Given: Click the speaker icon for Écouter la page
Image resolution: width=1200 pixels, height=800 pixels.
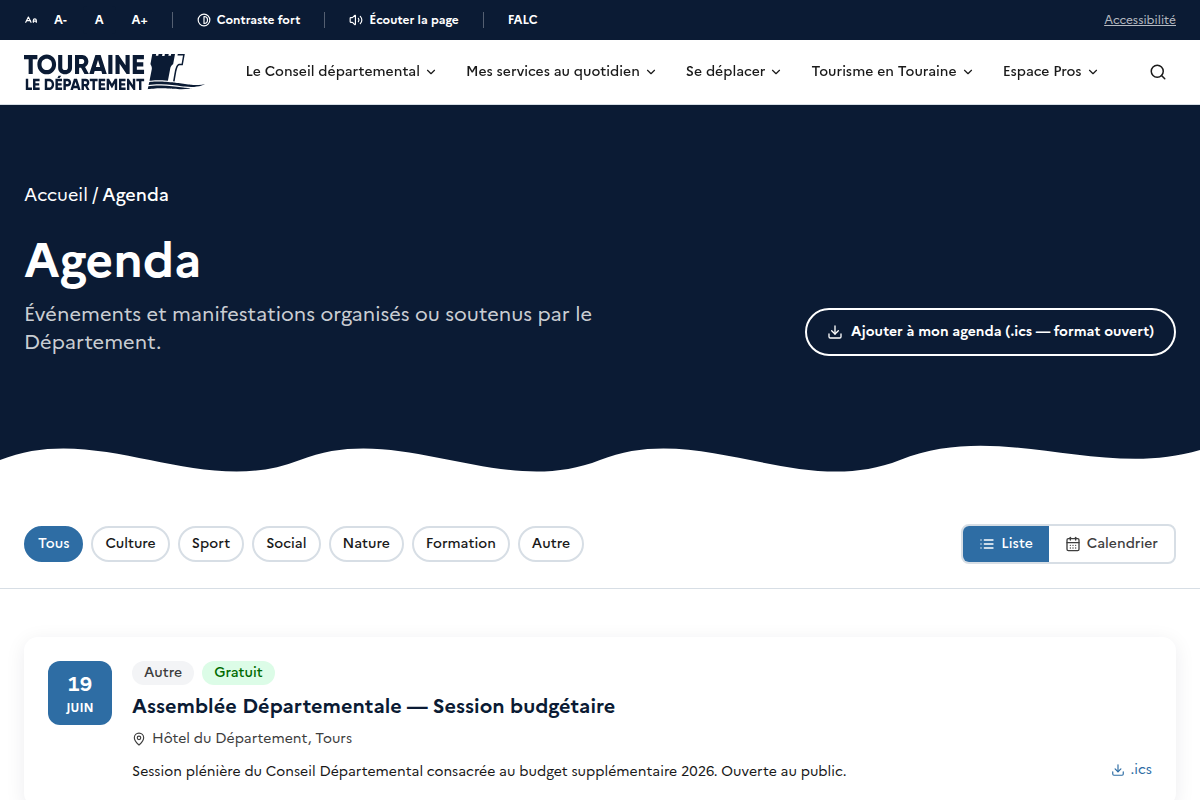Looking at the screenshot, I should pos(355,20).
